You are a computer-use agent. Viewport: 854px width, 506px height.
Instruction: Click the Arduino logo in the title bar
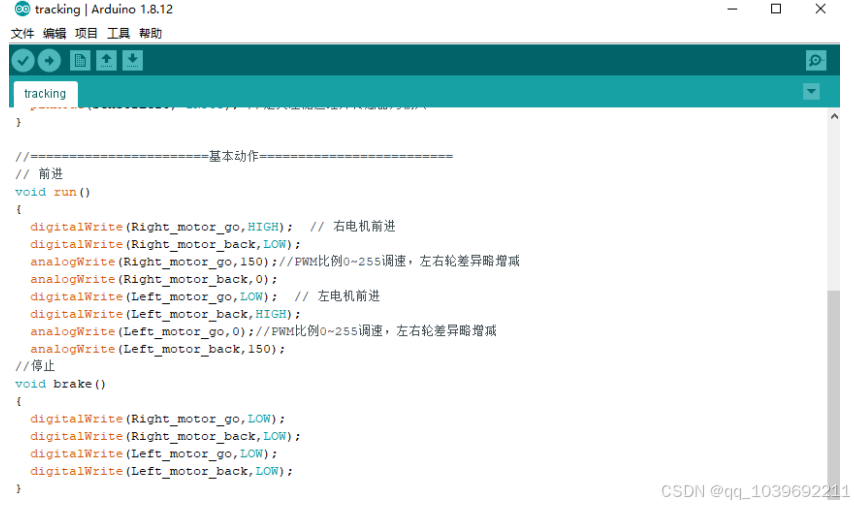click(22, 9)
